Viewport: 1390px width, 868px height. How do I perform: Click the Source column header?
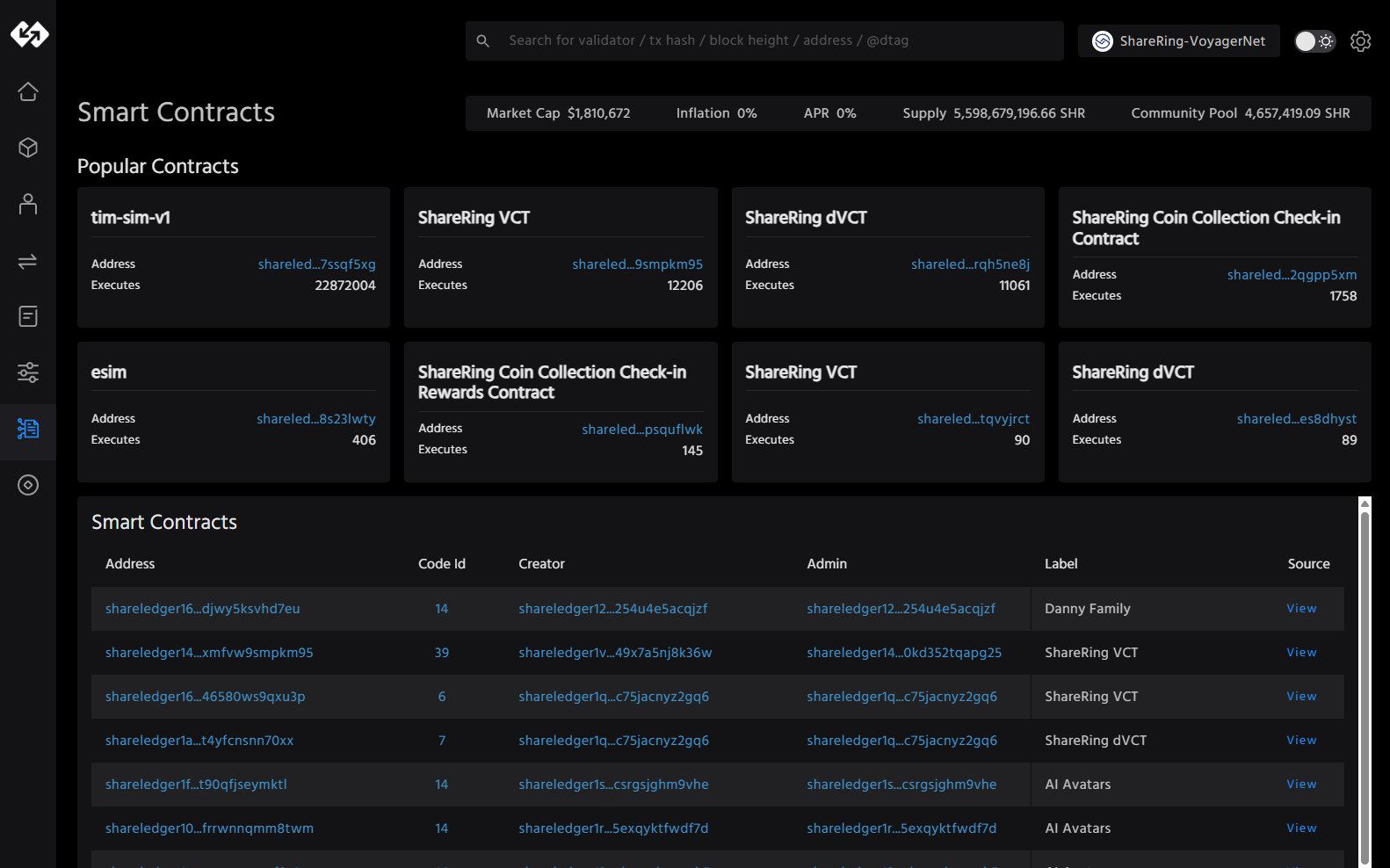coord(1309,564)
